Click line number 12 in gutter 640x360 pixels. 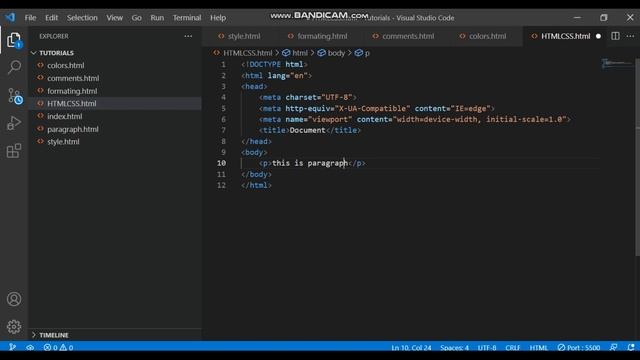(x=222, y=185)
